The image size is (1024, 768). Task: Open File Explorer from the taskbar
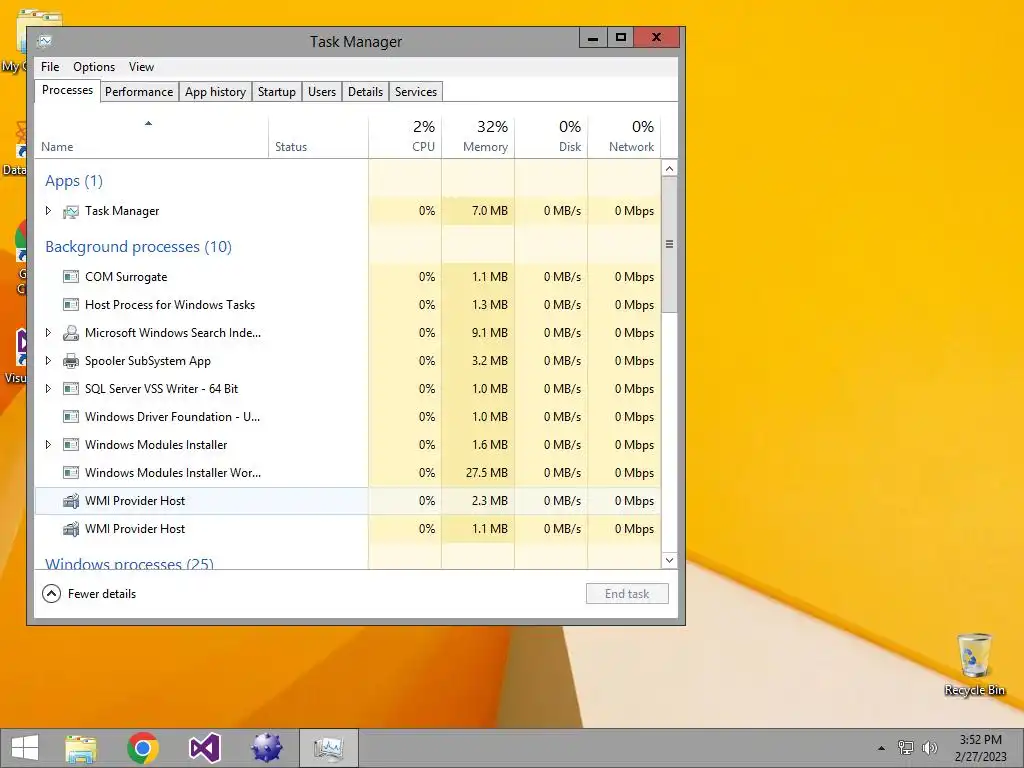pos(81,748)
